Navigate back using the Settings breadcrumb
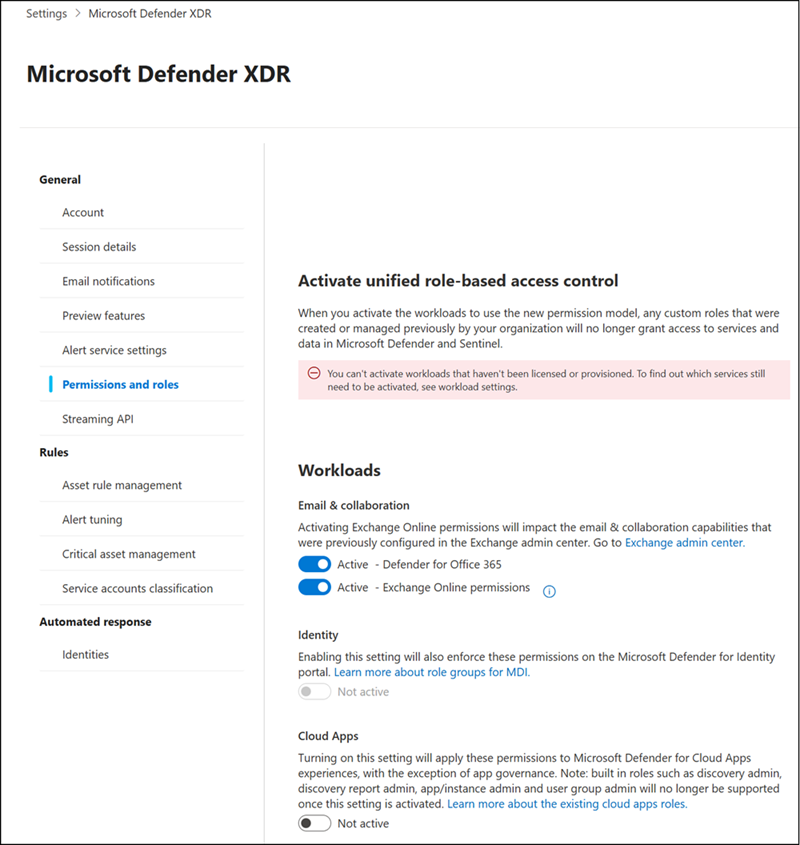This screenshot has height=845, width=800. pos(45,13)
